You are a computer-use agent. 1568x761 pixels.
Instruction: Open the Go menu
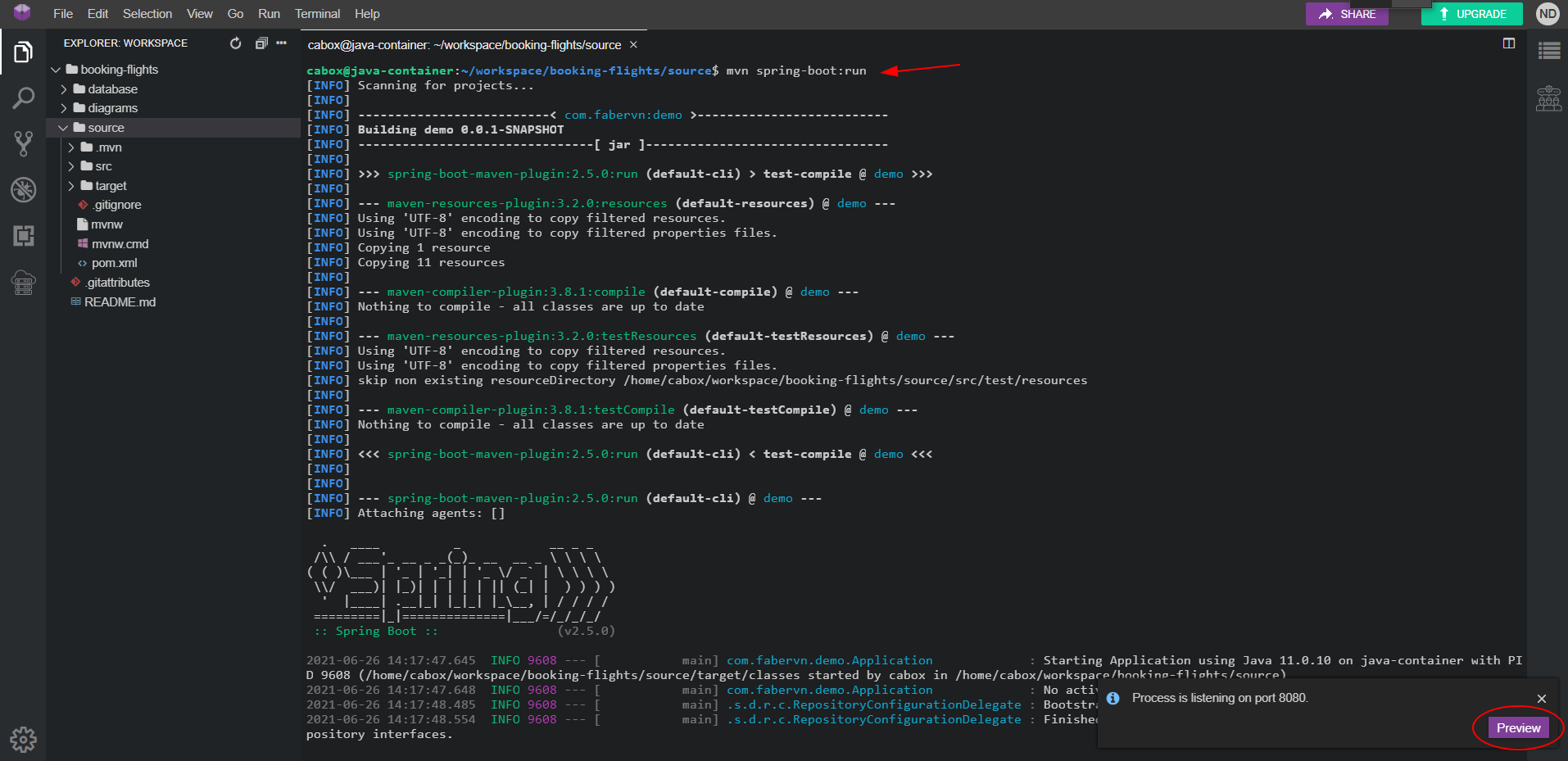click(x=235, y=14)
